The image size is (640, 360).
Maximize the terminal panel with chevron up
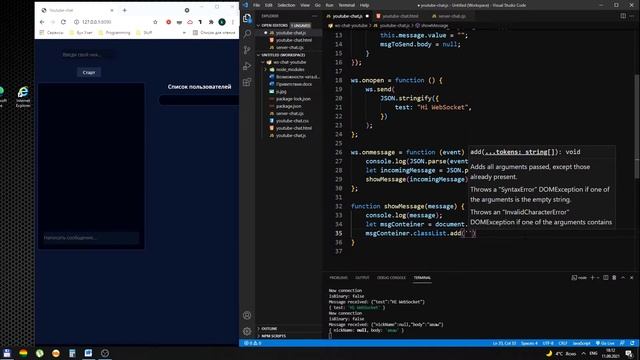623,278
